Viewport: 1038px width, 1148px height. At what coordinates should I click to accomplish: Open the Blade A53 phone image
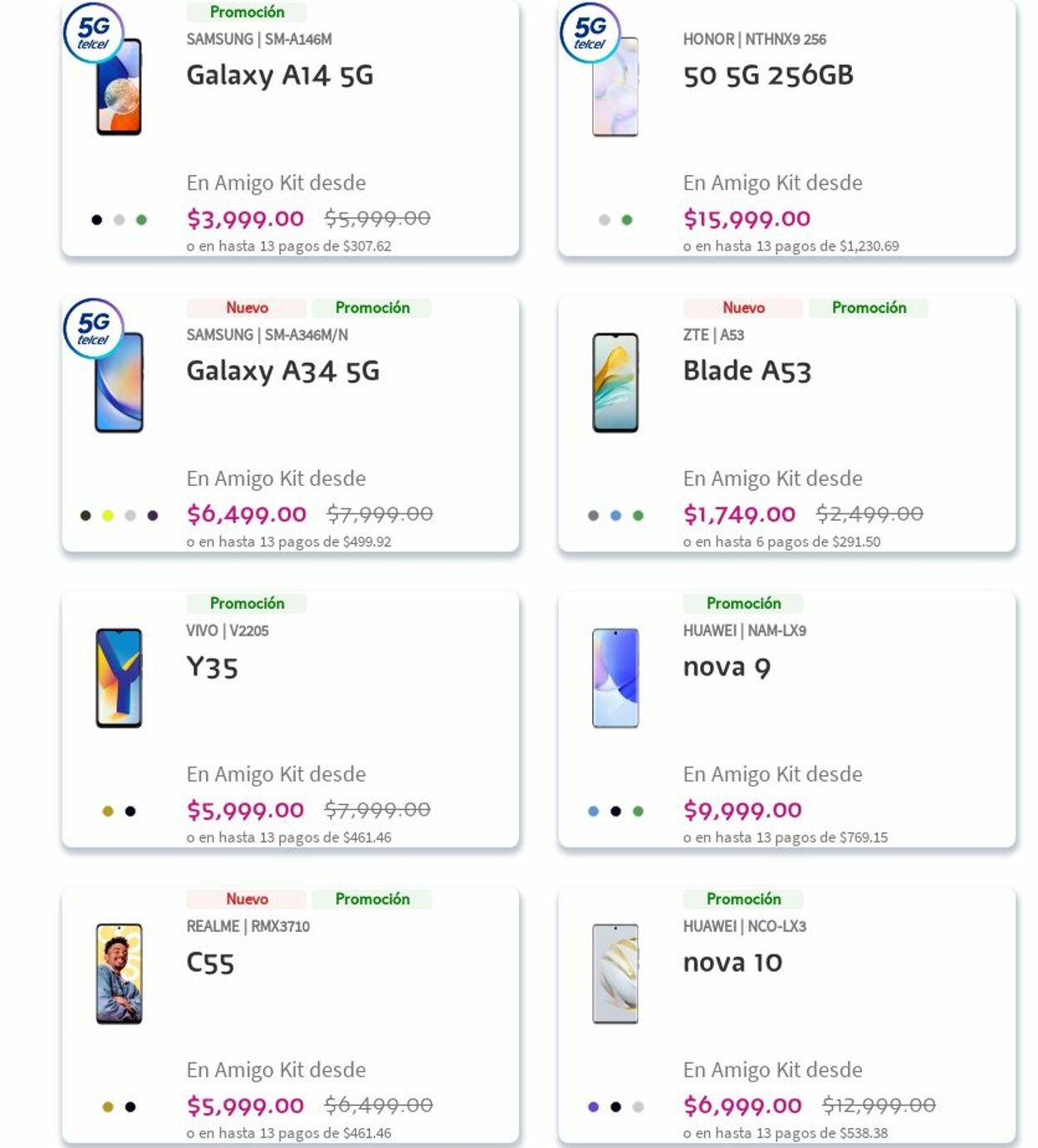coord(615,383)
